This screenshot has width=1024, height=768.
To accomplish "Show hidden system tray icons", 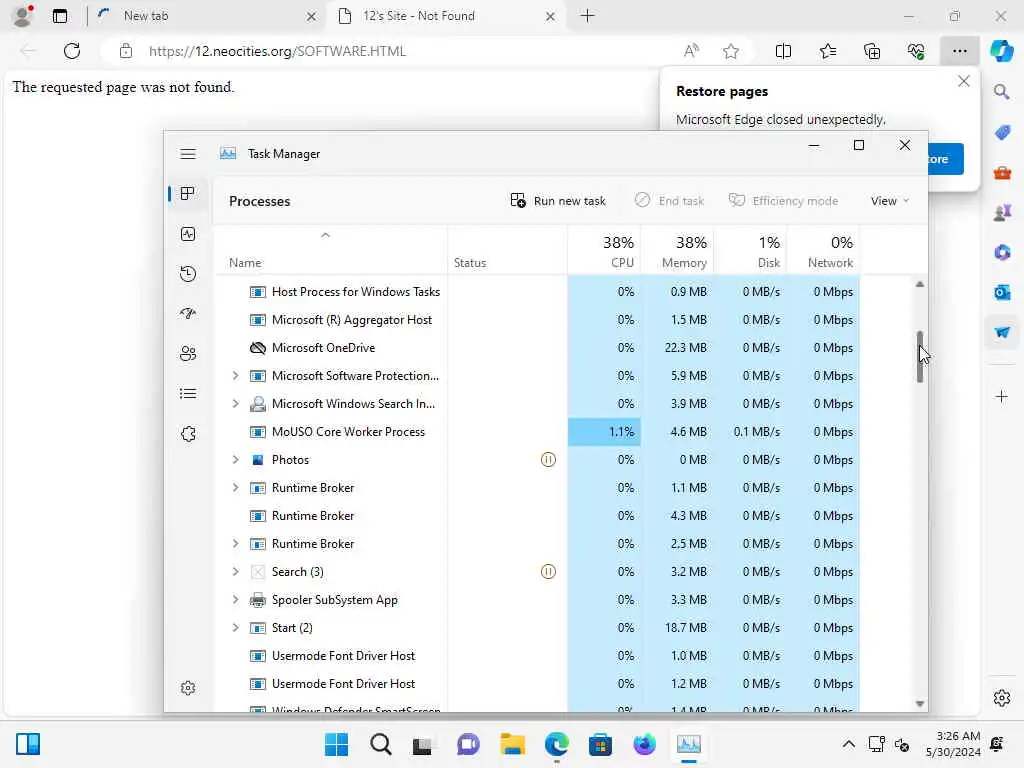I will [848, 744].
